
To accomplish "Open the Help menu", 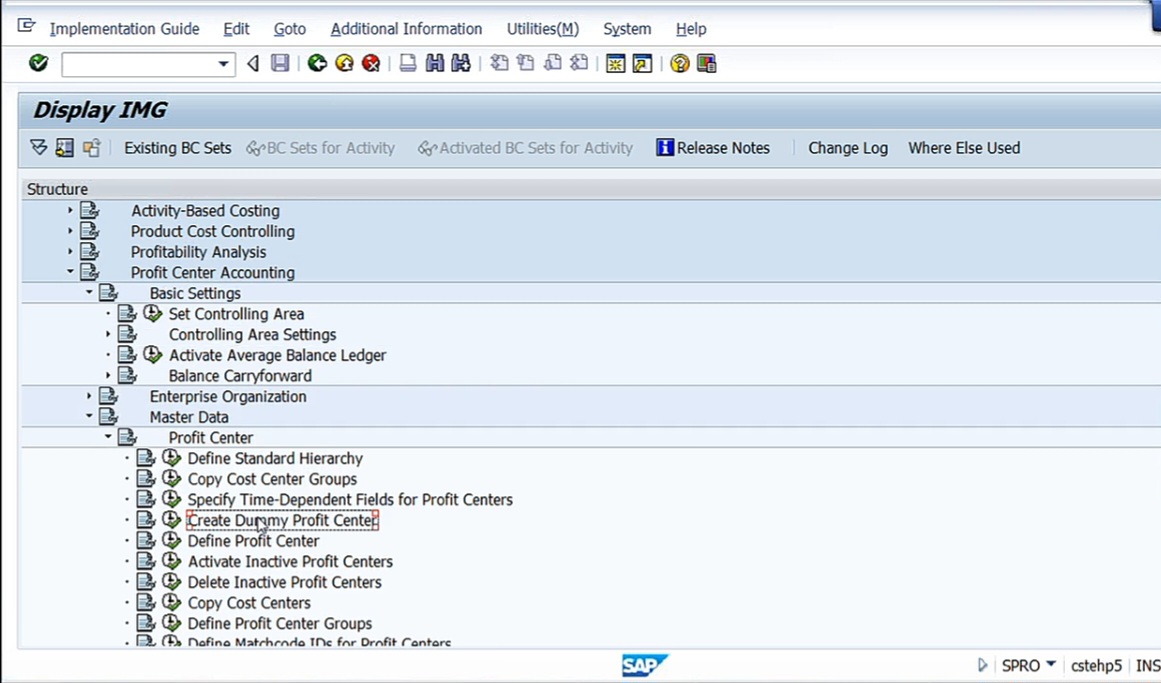I will 691,29.
